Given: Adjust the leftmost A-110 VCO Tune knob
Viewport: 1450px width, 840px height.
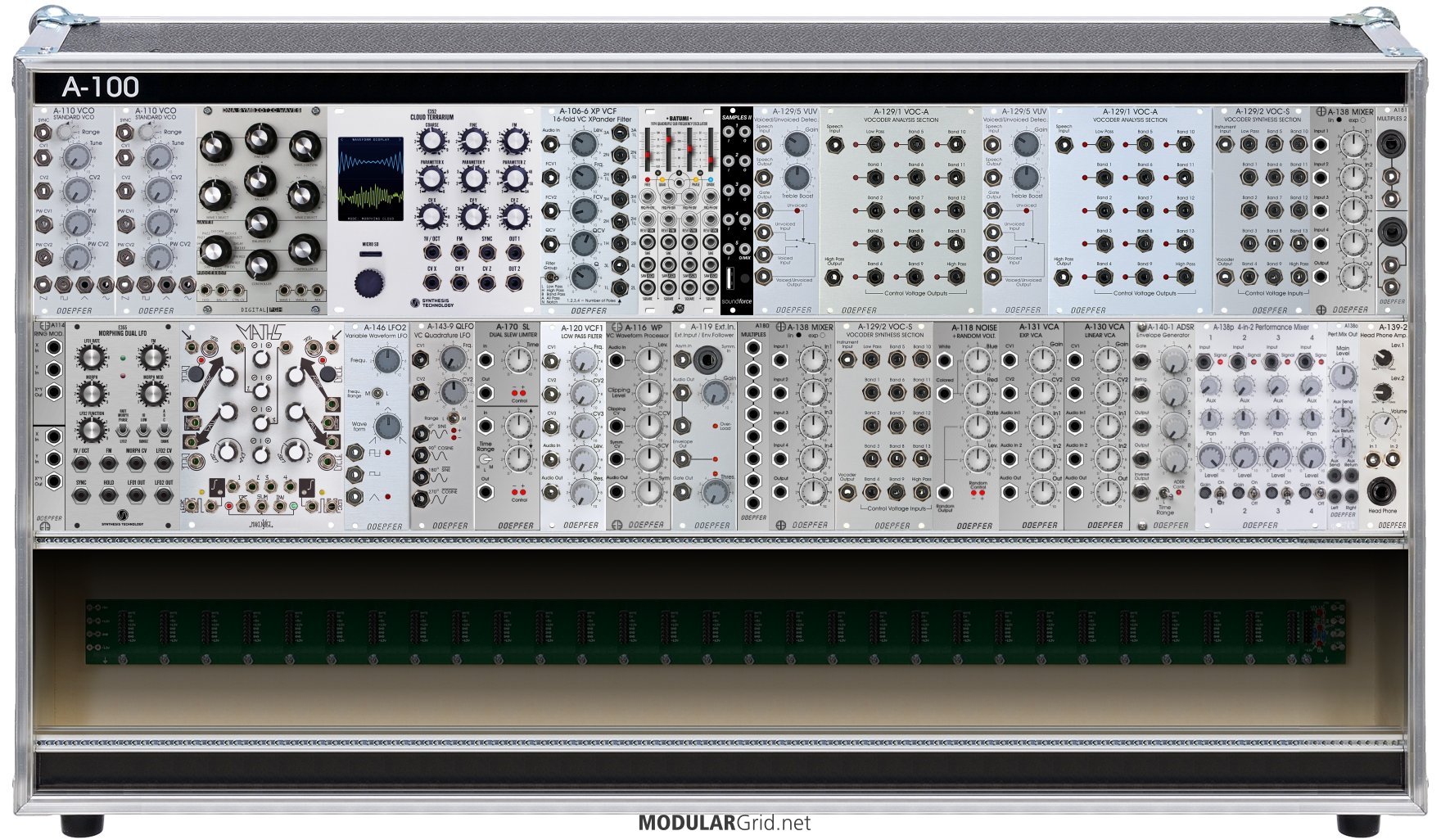Looking at the screenshot, I should [x=76, y=156].
